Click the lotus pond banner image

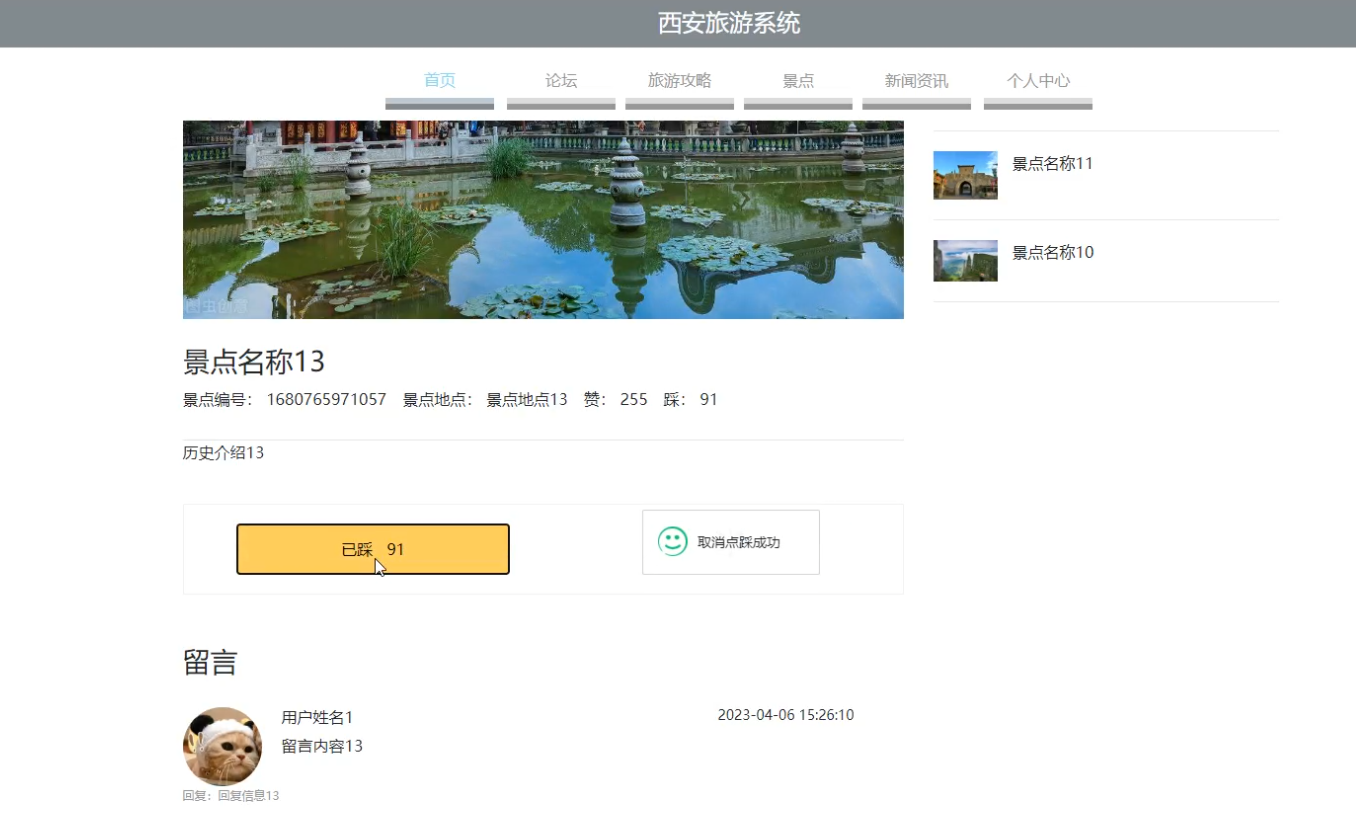coord(543,220)
